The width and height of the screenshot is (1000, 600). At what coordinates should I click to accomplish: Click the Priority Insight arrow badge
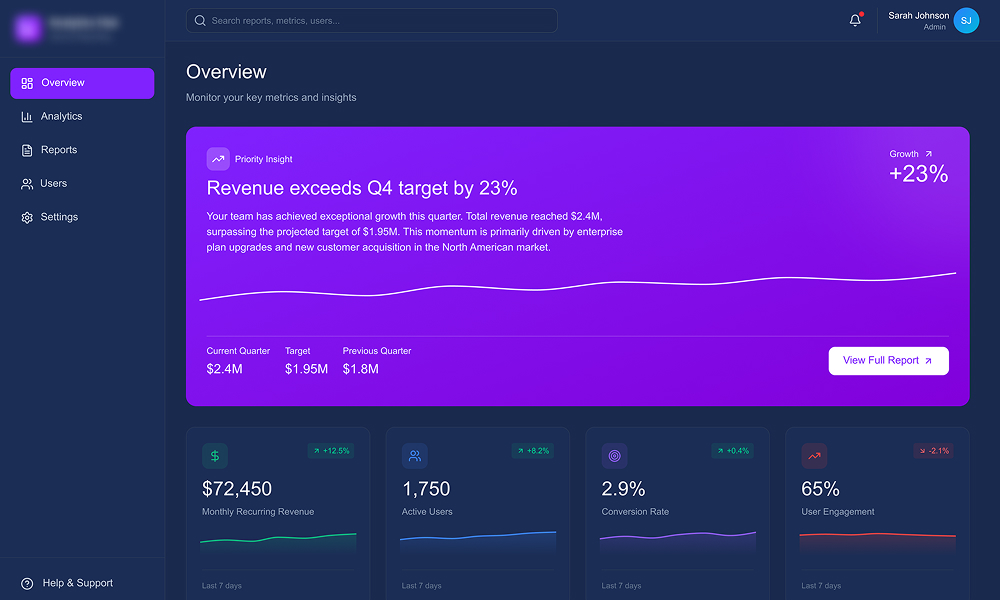coord(218,158)
